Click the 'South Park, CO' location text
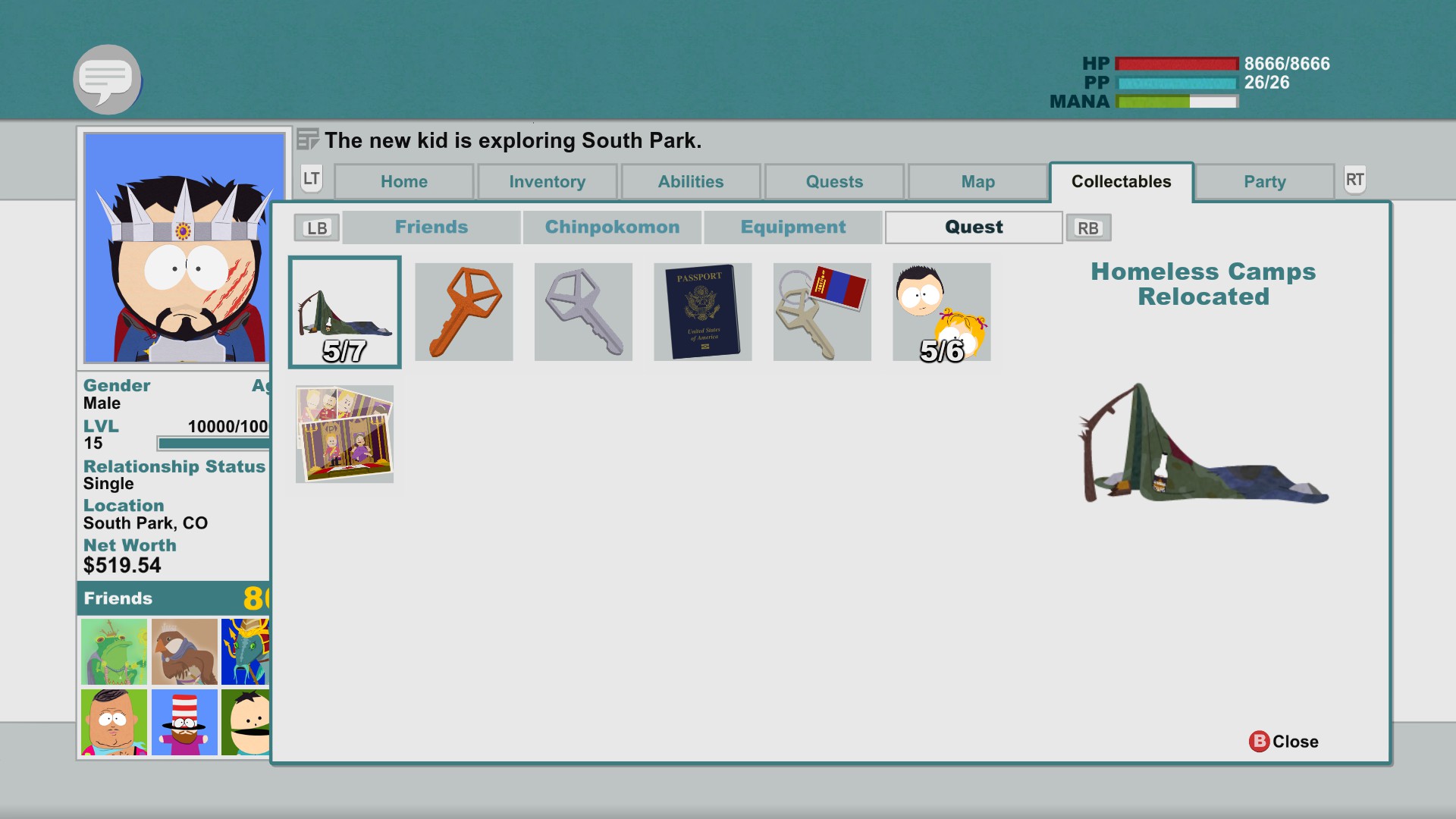This screenshot has width=1456, height=819. click(146, 523)
